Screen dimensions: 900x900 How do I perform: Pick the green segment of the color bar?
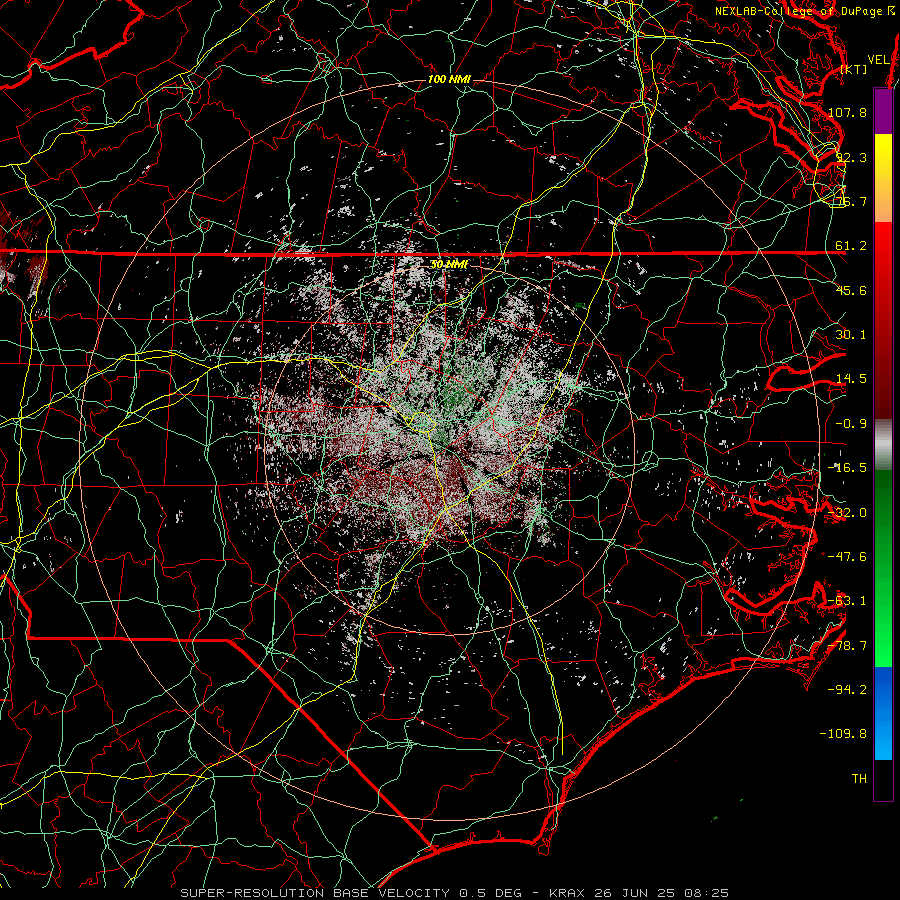click(x=883, y=568)
